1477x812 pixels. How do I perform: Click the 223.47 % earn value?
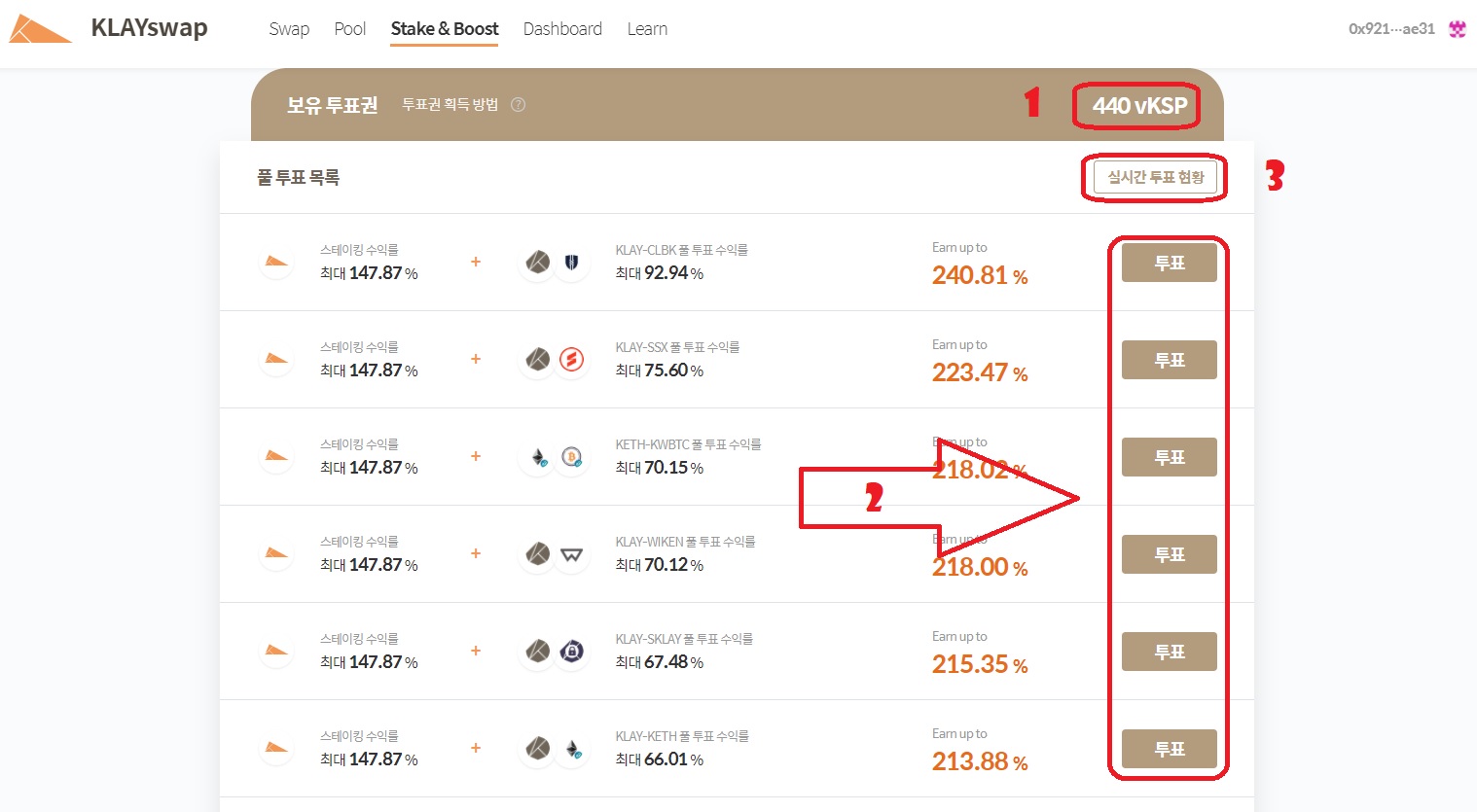[980, 372]
